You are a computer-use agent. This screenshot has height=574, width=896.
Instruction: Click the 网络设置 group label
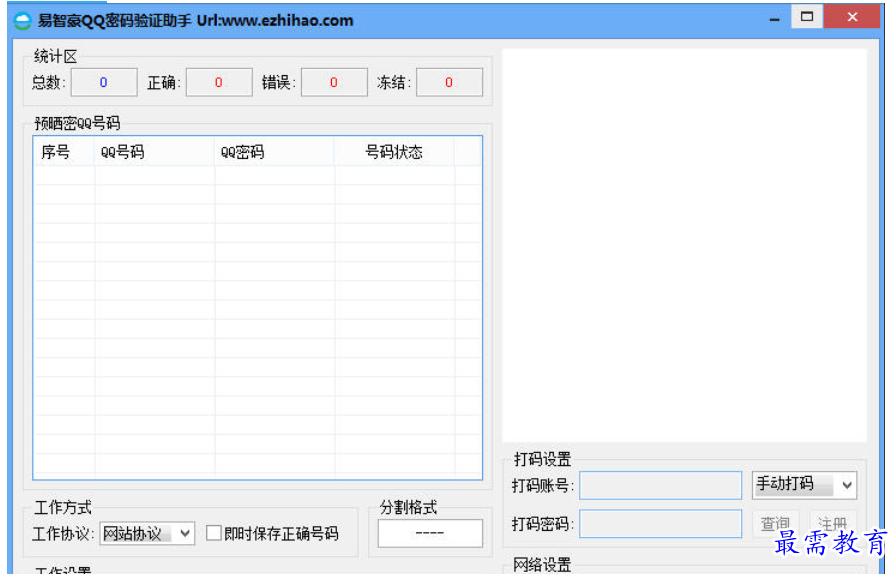click(542, 565)
